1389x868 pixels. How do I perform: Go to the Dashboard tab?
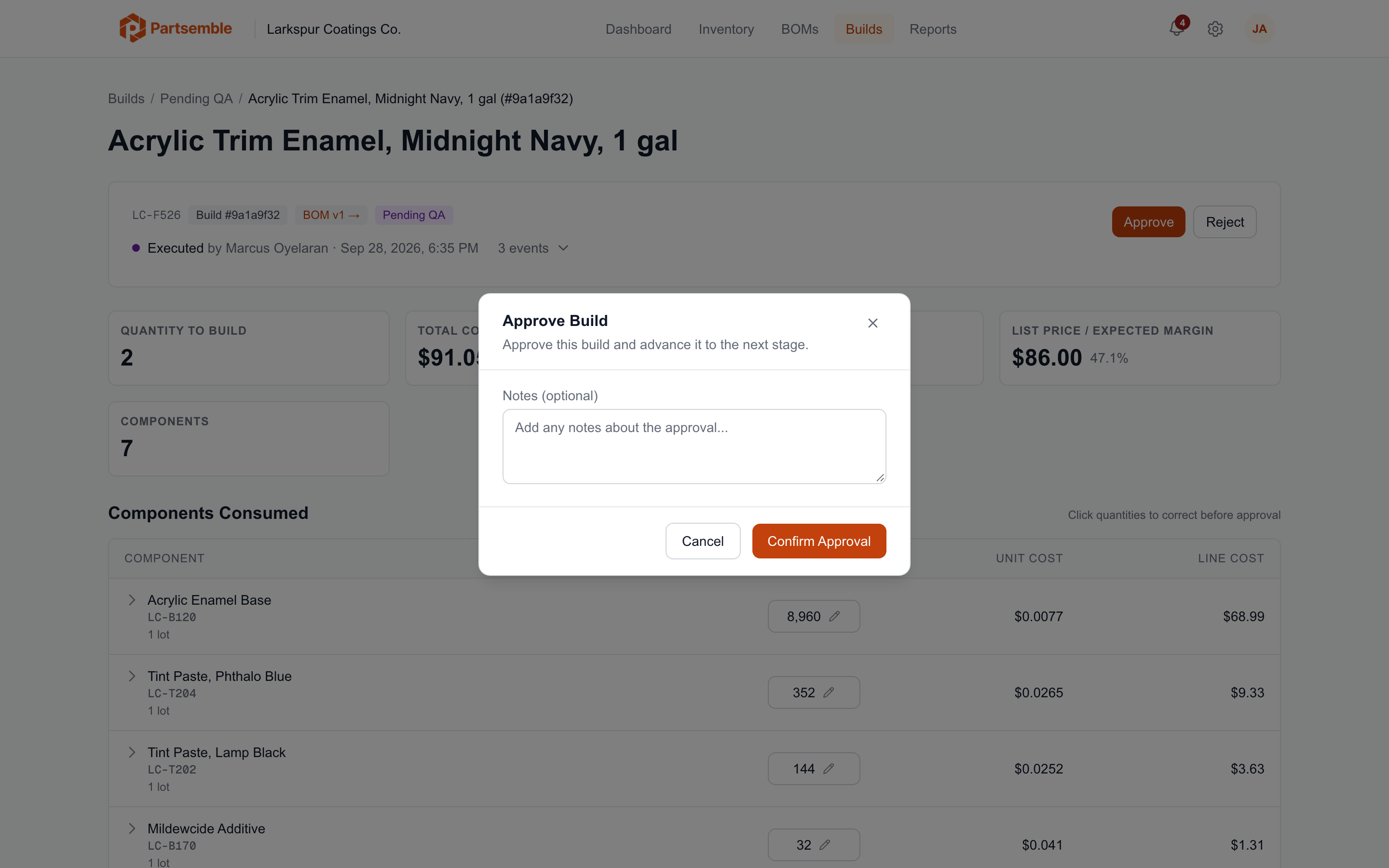pos(638,29)
